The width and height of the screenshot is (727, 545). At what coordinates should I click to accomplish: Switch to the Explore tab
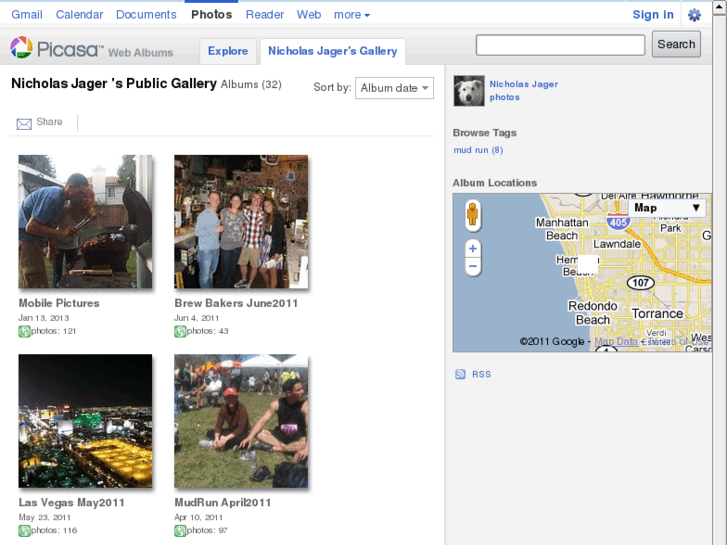pyautogui.click(x=228, y=51)
